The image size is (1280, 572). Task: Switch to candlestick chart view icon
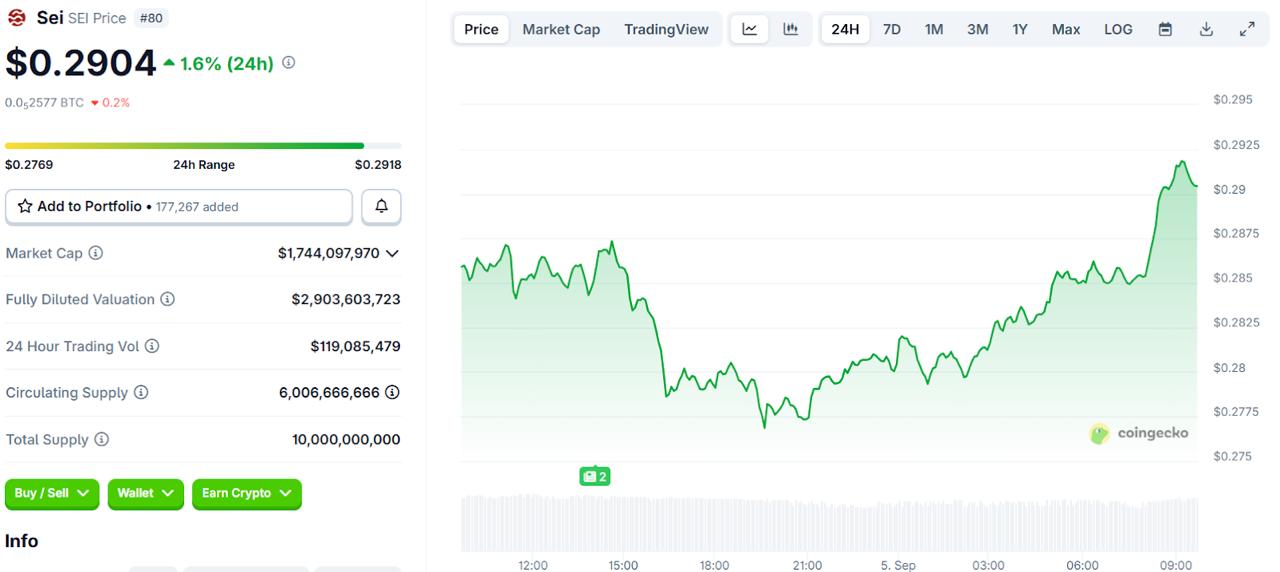790,29
